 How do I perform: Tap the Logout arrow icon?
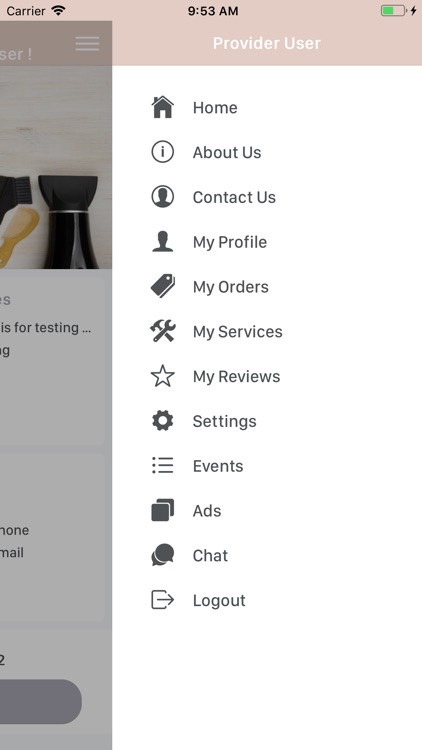tap(163, 600)
